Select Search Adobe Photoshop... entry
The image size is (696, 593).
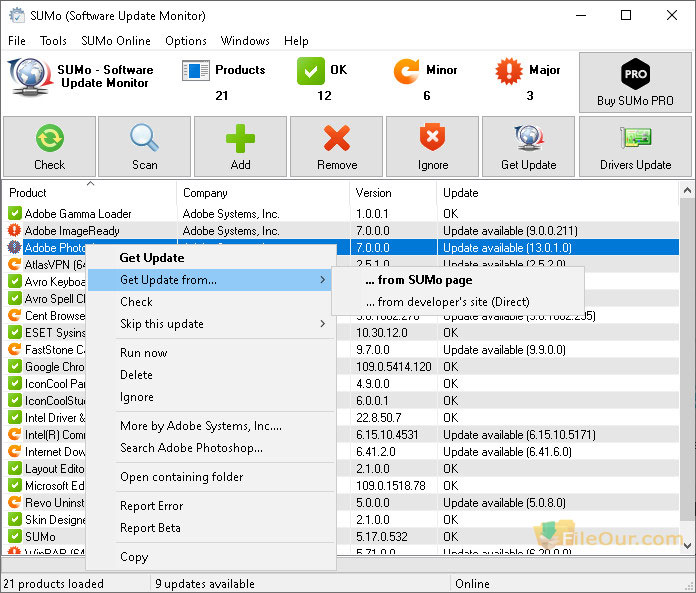(211, 448)
